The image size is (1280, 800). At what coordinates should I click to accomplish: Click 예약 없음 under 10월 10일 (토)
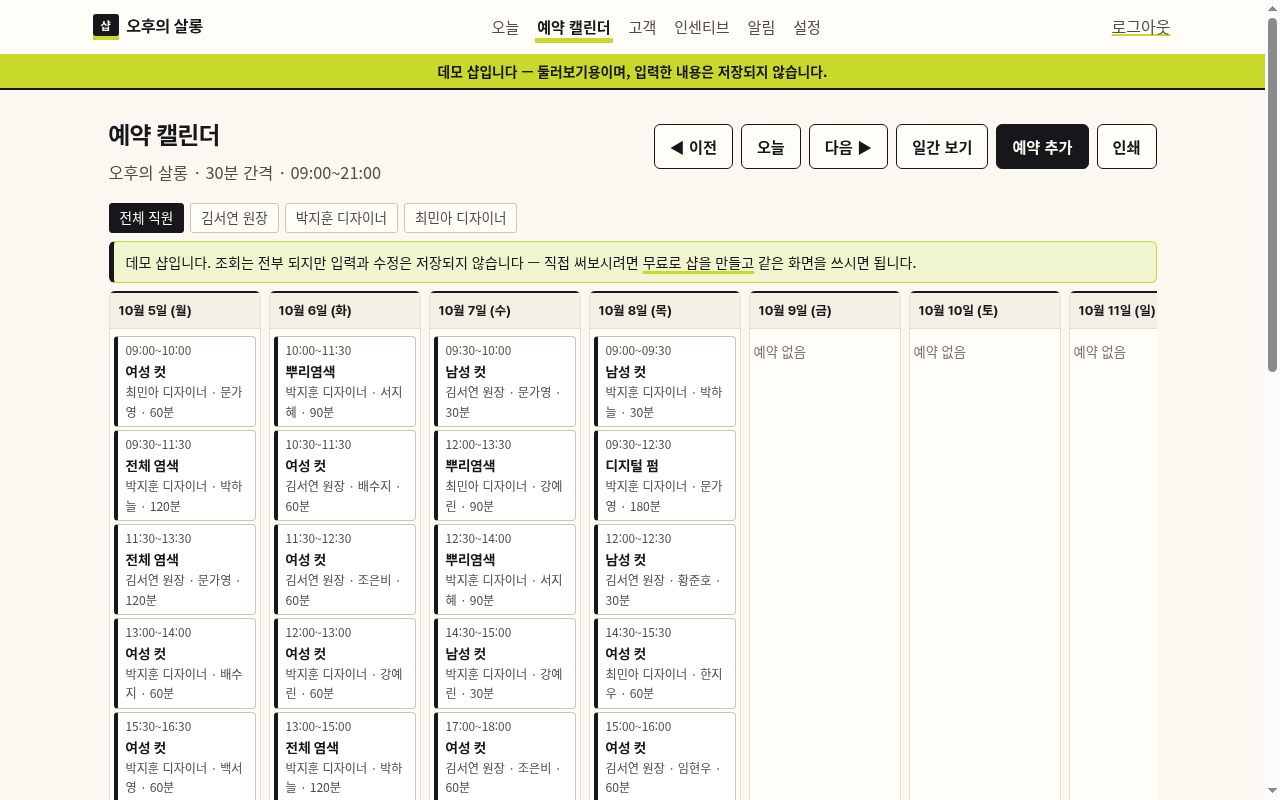coord(940,352)
